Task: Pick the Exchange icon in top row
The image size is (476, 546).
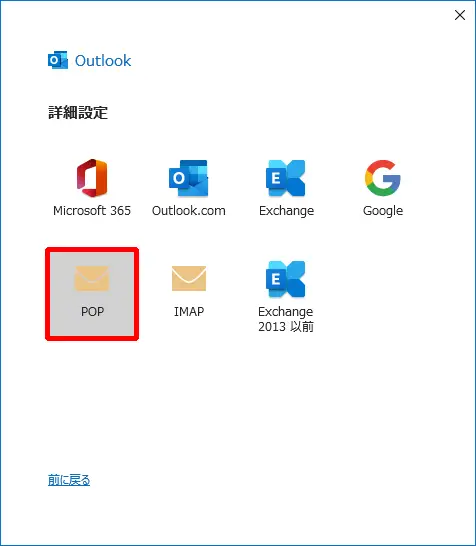Action: tap(286, 178)
